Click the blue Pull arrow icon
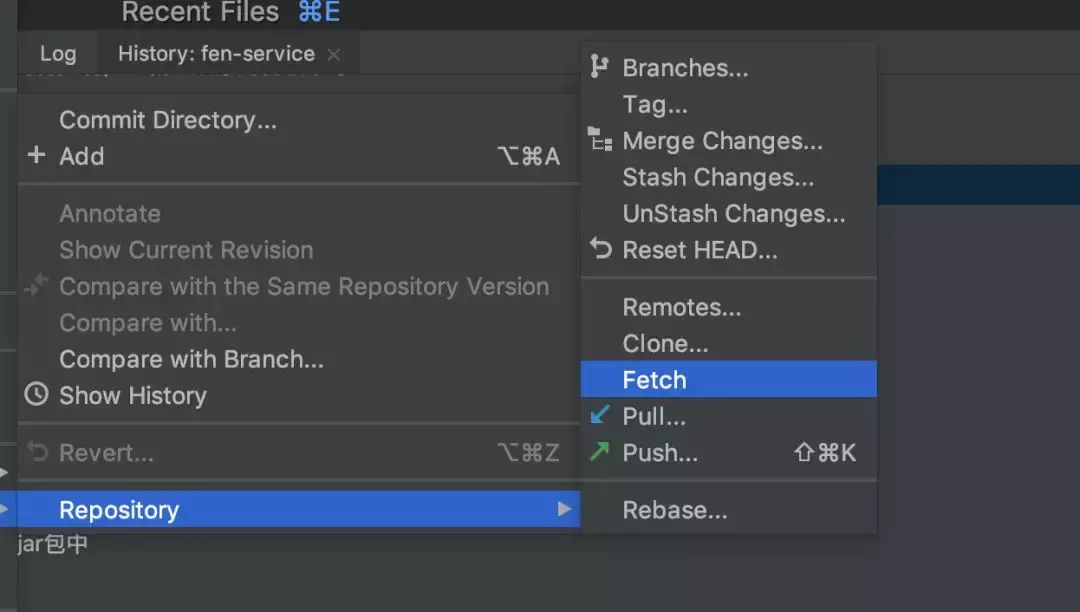The width and height of the screenshot is (1080, 612). (600, 415)
